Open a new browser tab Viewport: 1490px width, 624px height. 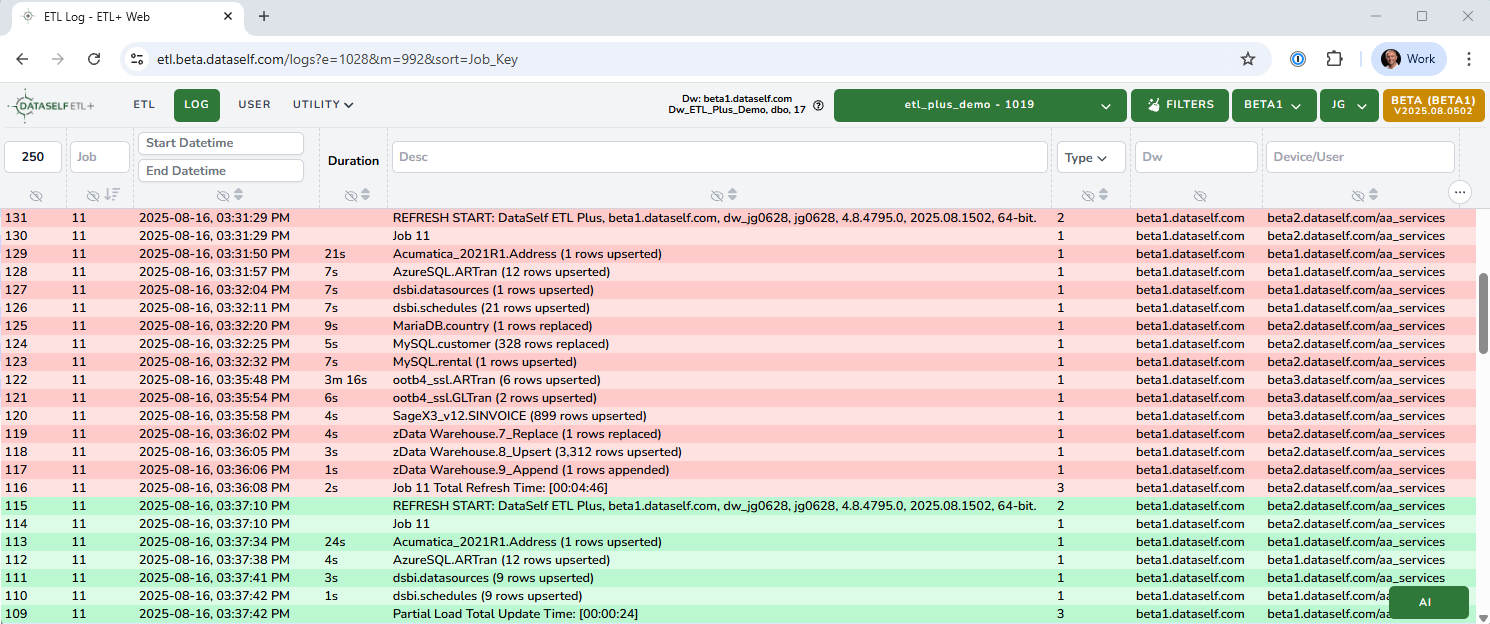(x=264, y=16)
